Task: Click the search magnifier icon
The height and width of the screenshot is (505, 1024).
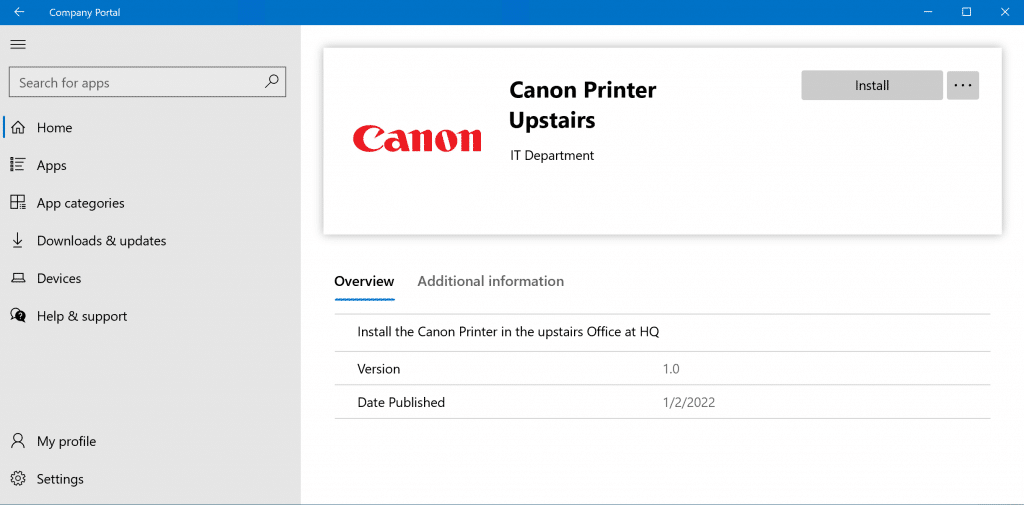Action: (x=272, y=82)
